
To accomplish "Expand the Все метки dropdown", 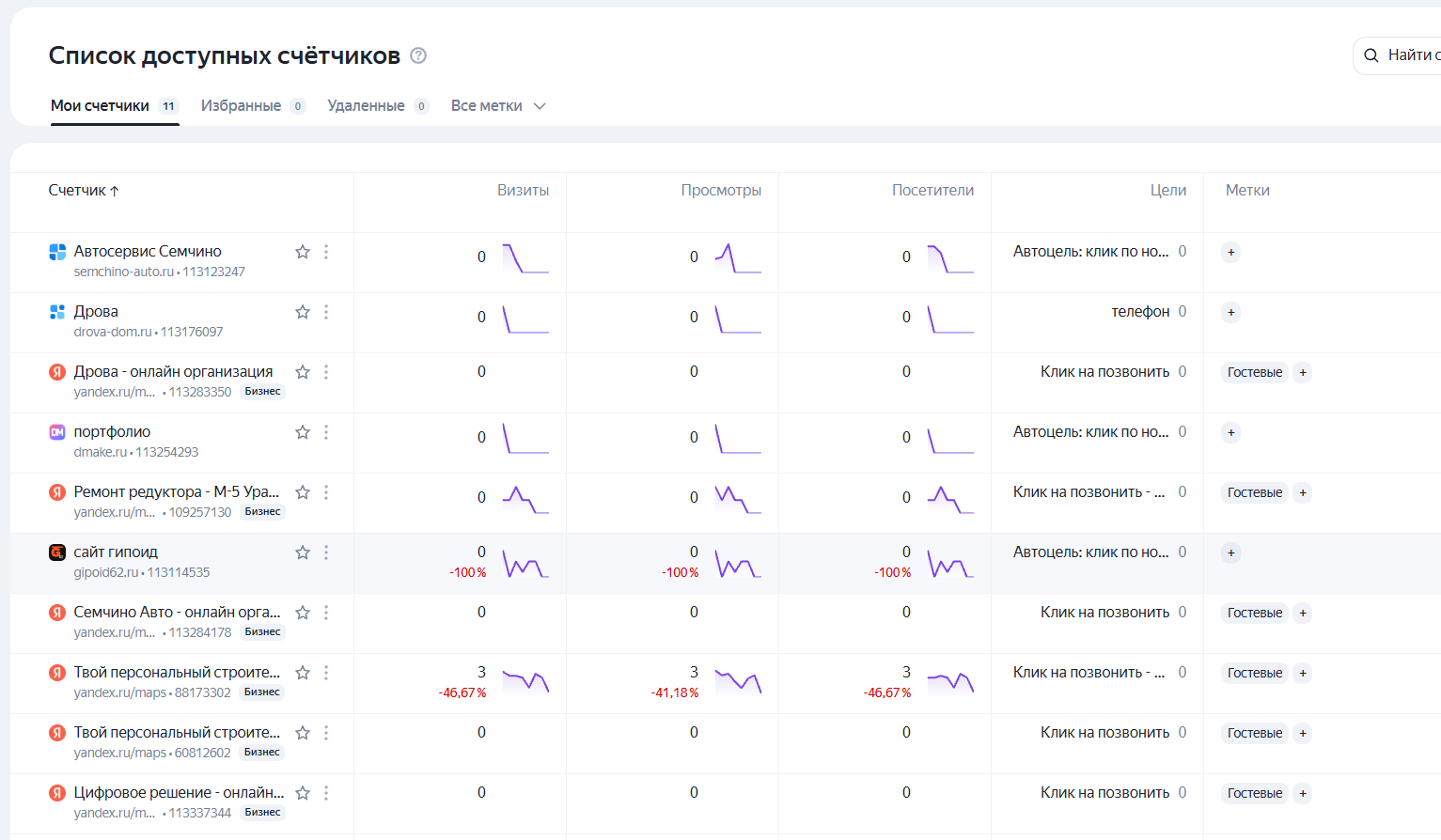I will click(x=498, y=106).
